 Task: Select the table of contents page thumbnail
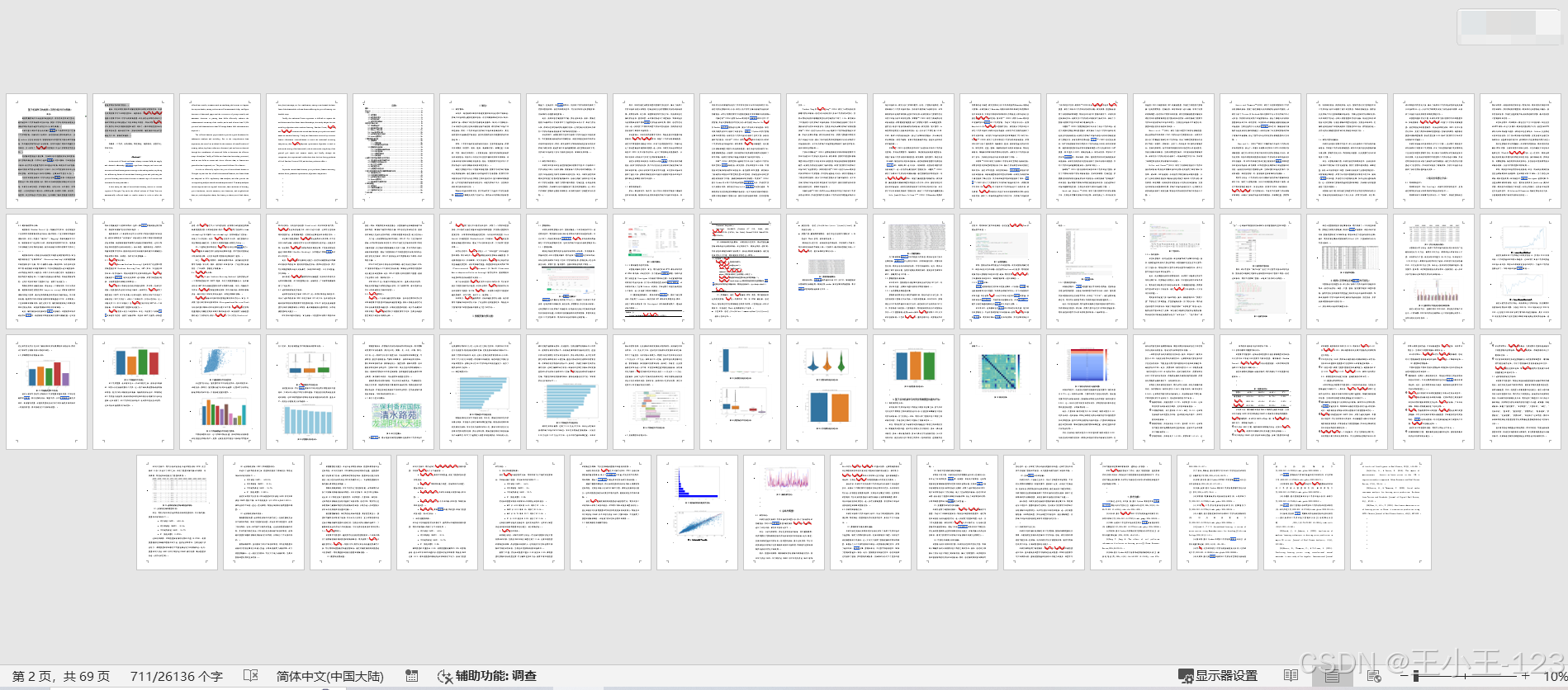393,150
